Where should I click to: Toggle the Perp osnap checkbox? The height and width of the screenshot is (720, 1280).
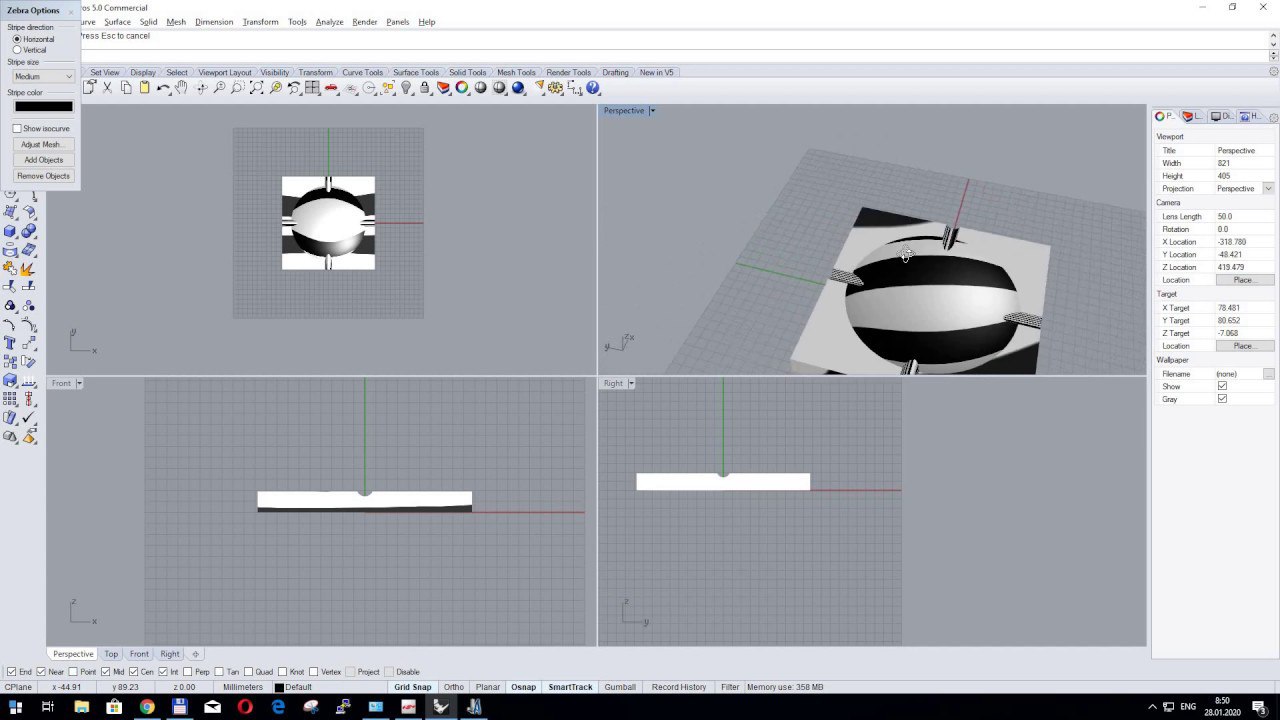(188, 672)
